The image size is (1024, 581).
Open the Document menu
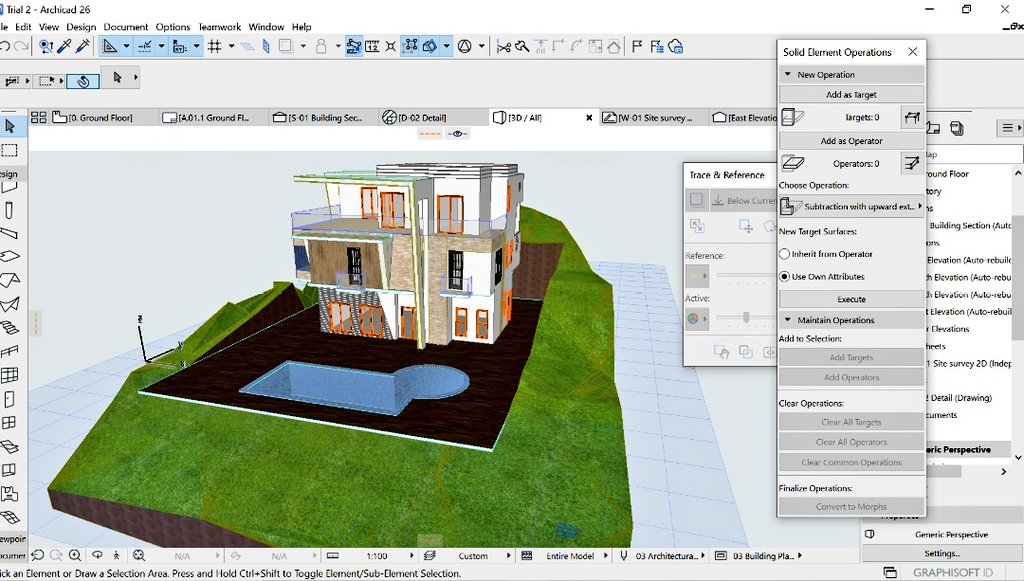[125, 27]
